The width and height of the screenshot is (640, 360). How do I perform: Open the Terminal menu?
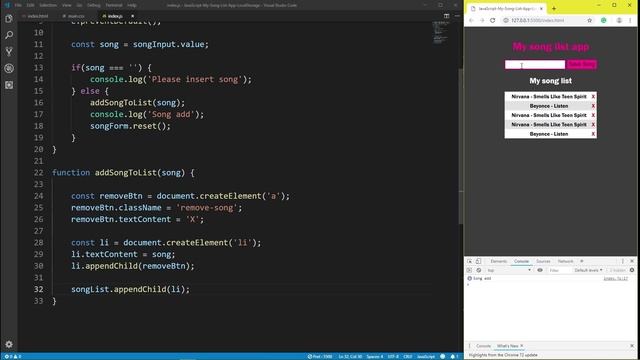pos(114,5)
